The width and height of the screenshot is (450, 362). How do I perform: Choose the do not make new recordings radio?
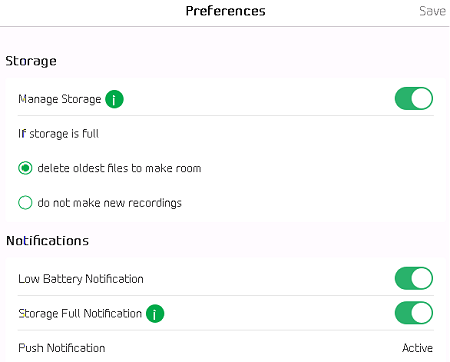click(25, 202)
